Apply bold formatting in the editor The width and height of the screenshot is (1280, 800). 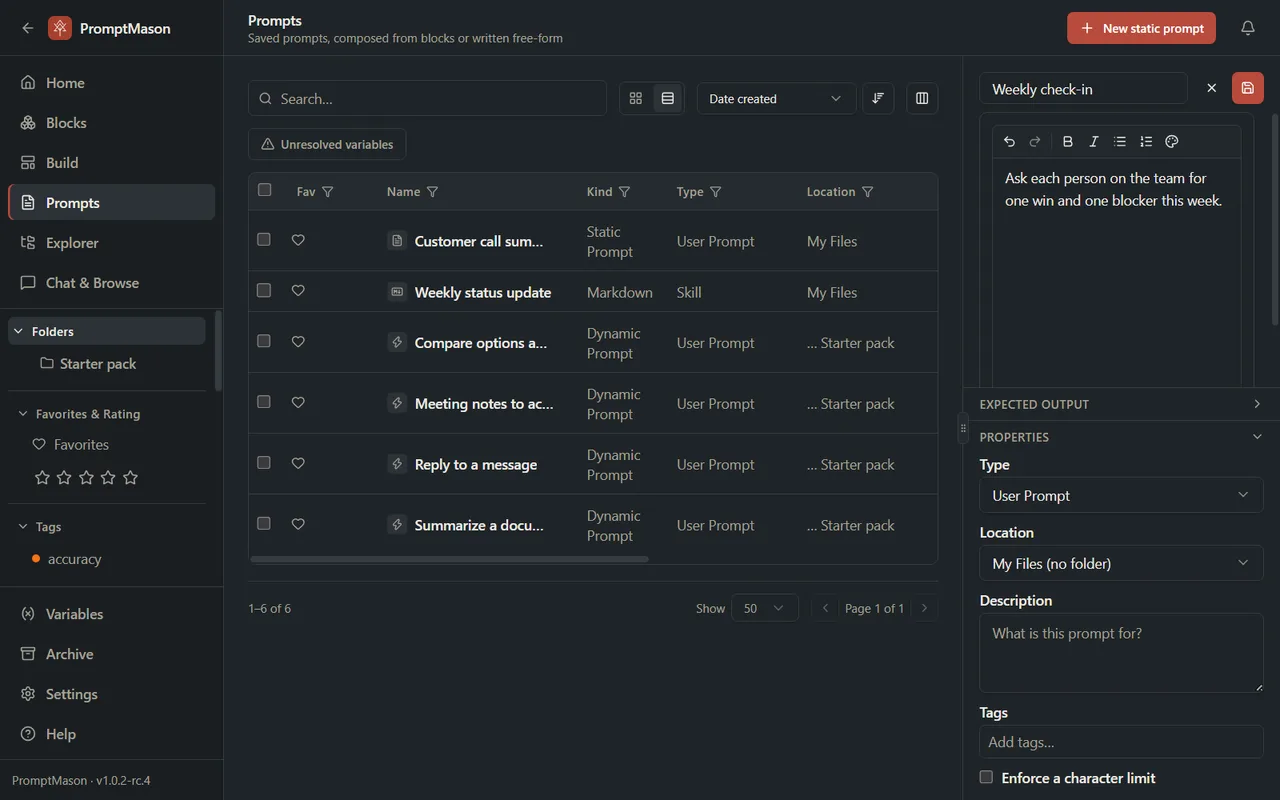pyautogui.click(x=1068, y=142)
